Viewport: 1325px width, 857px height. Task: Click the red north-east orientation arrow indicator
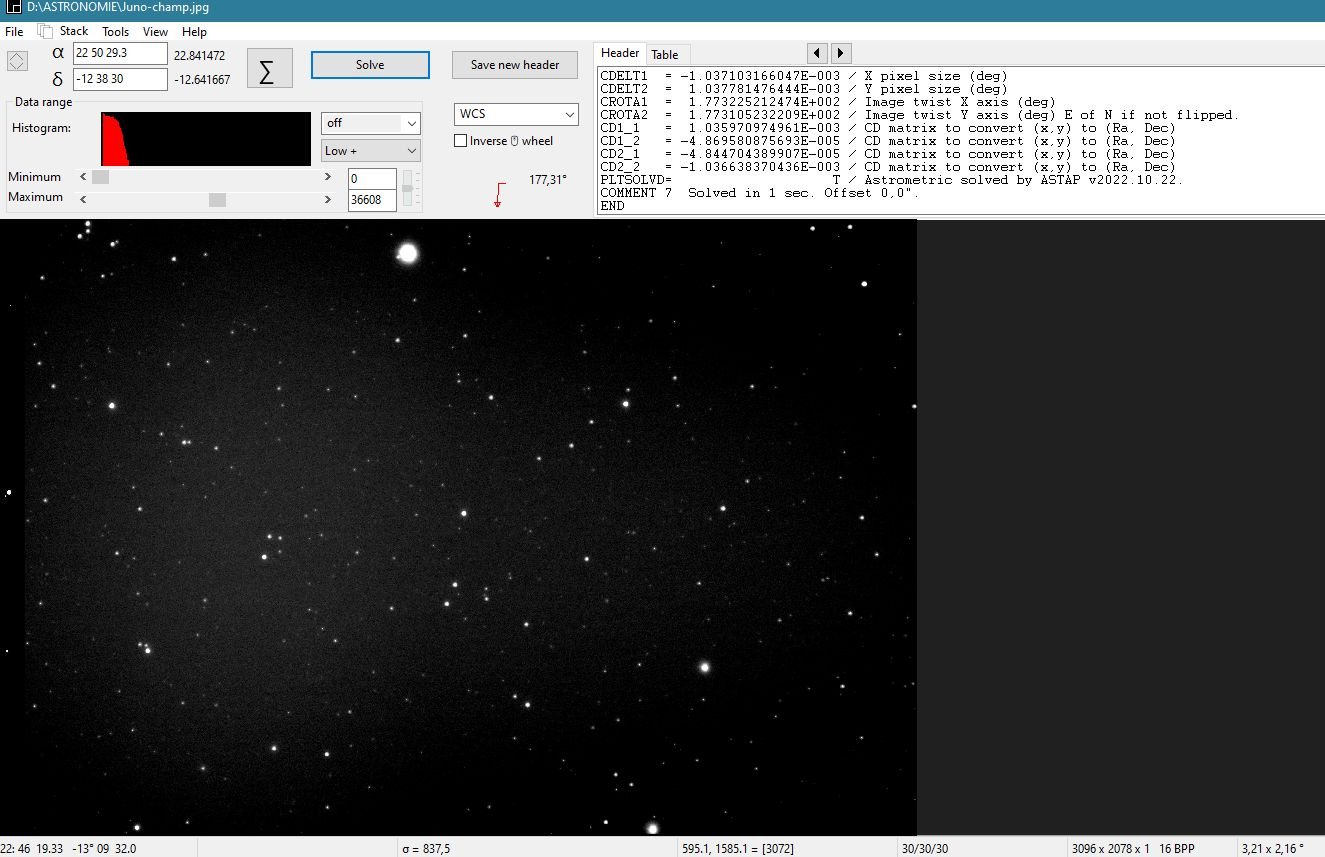pos(498,195)
